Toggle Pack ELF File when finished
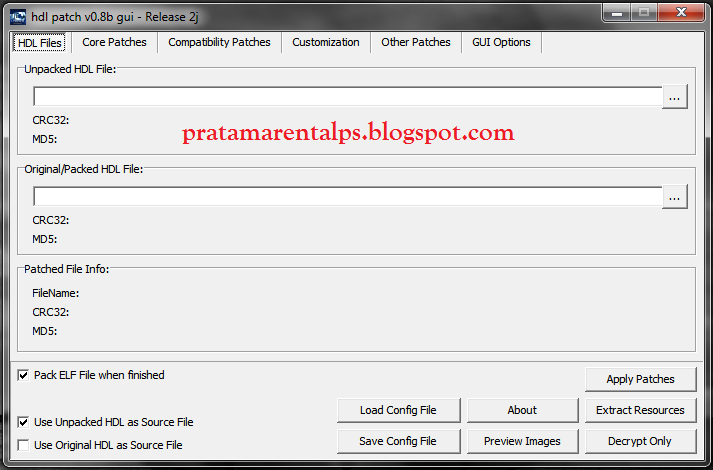 [x=24, y=376]
